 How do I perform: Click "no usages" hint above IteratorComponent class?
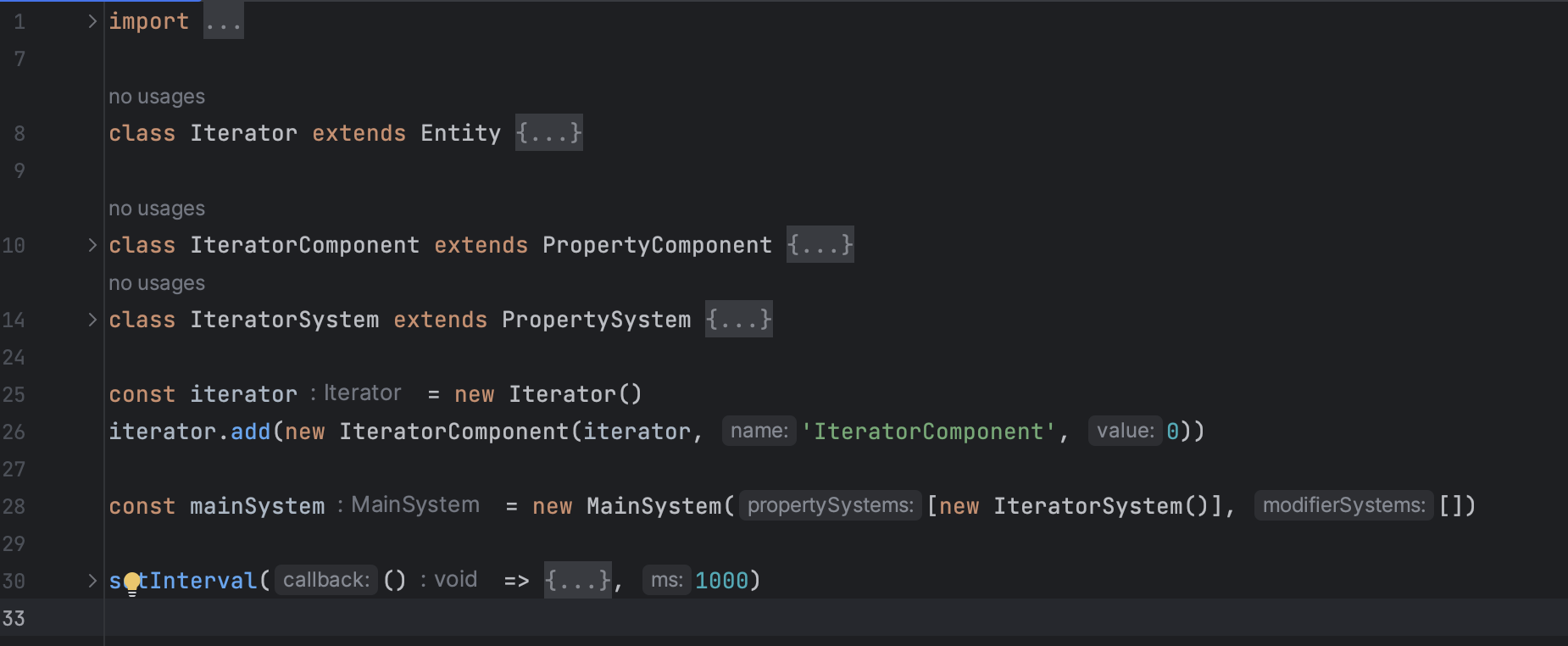point(157,209)
